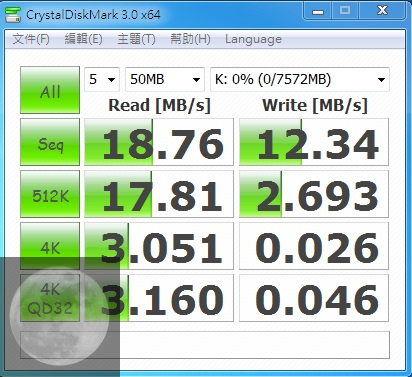Open the 主題(T) menu
Screen dimensions: 412x377
[136, 39]
